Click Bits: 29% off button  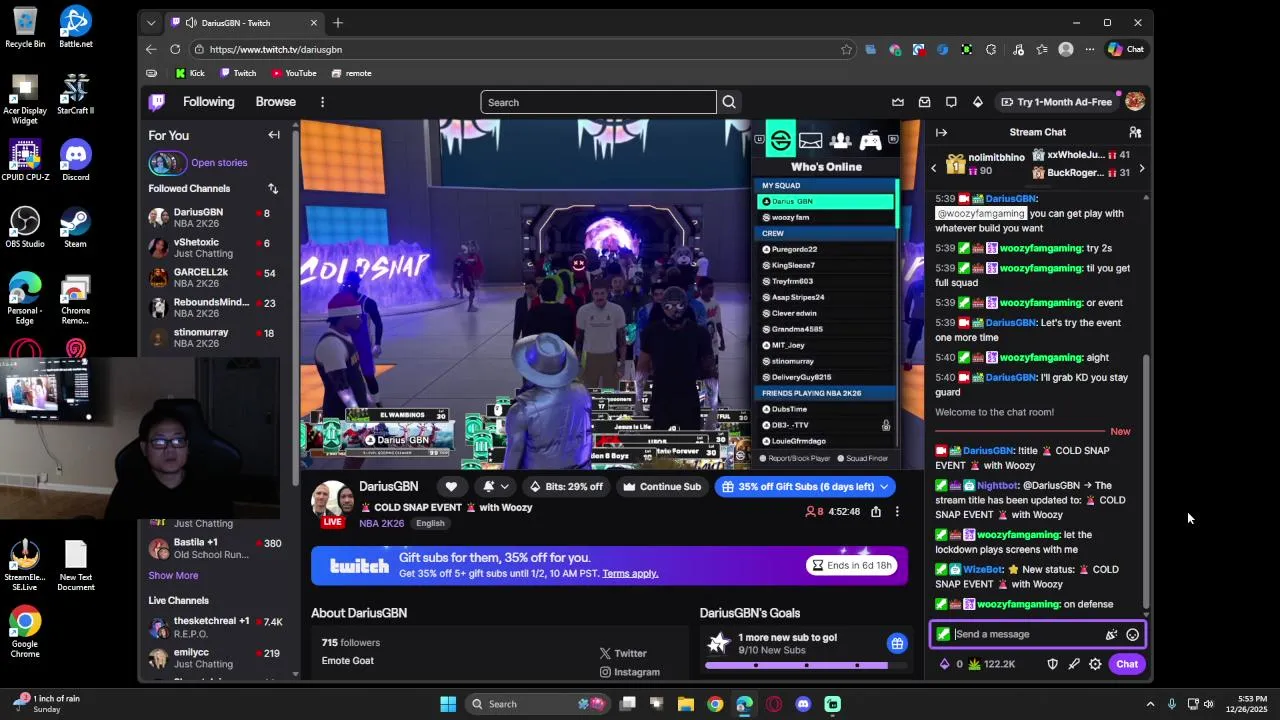tap(566, 487)
